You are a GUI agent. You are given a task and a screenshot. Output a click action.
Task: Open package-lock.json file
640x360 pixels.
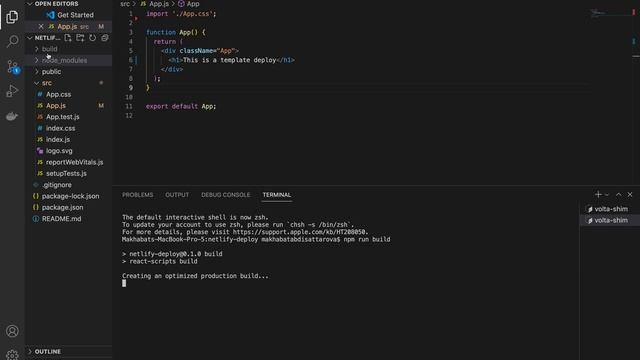68,196
